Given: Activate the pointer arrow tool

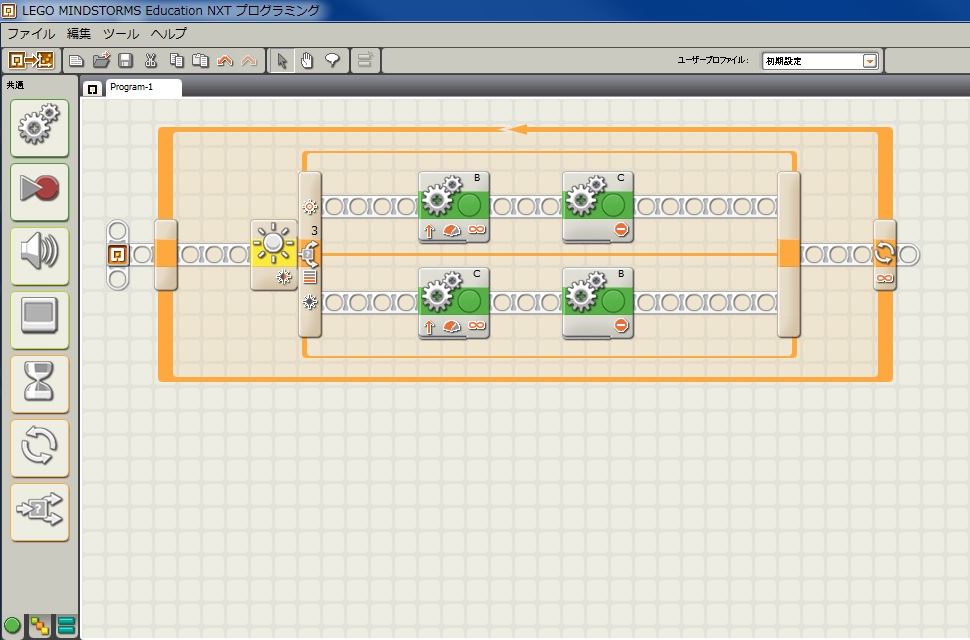Looking at the screenshot, I should (x=282, y=61).
